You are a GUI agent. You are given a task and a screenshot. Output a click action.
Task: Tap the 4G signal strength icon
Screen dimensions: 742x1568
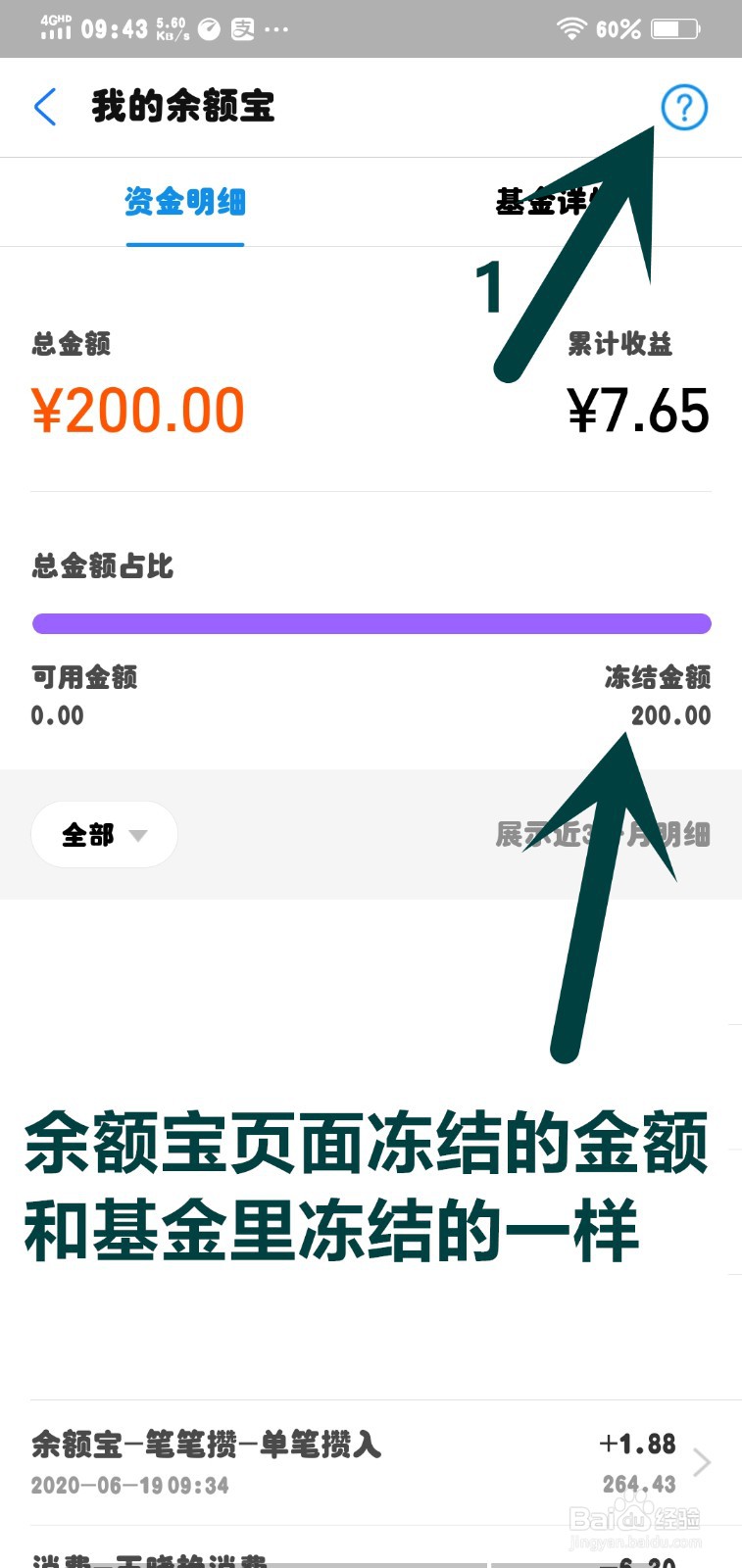tap(56, 27)
